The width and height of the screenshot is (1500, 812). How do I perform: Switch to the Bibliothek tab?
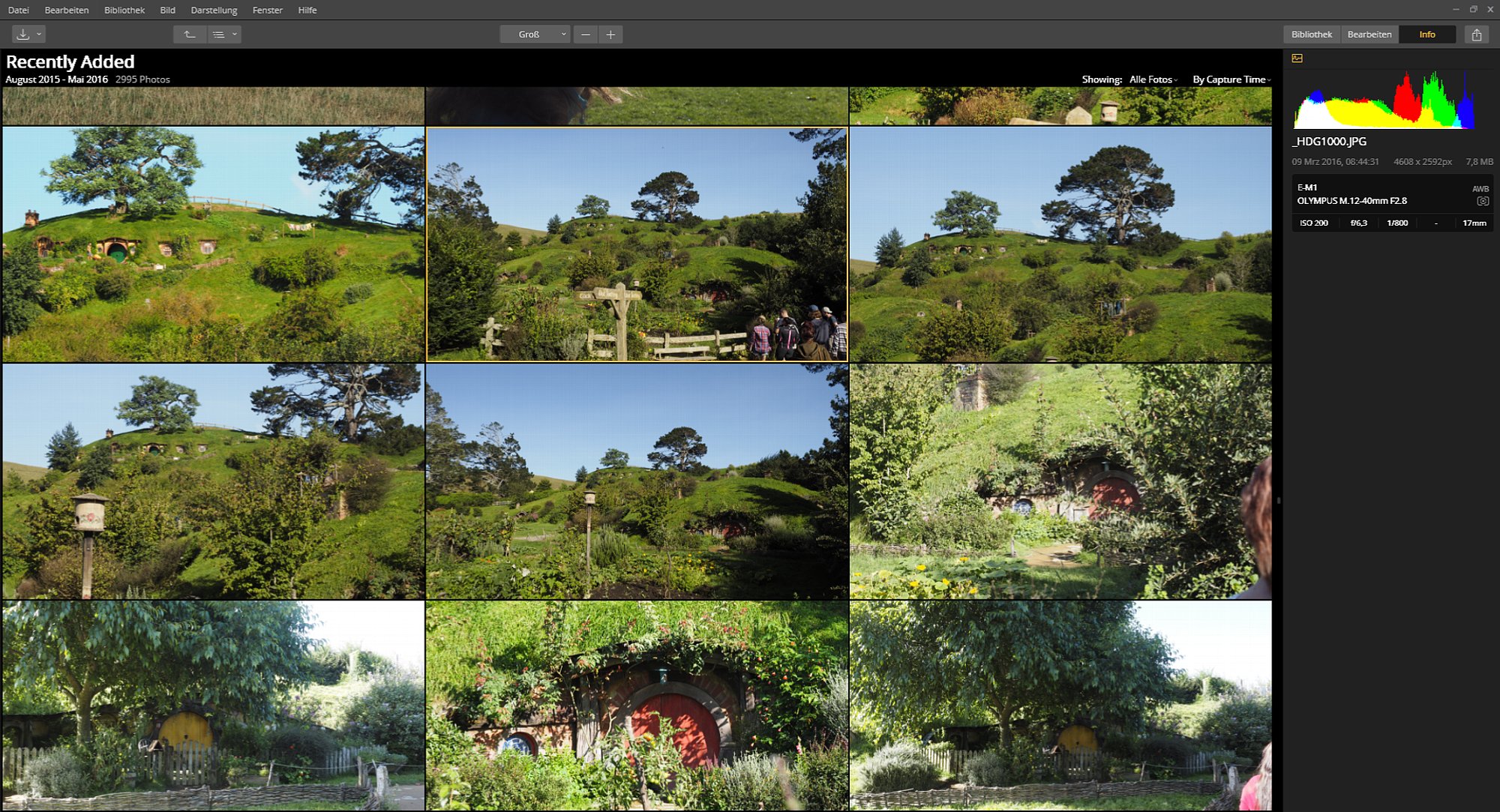[1312, 34]
